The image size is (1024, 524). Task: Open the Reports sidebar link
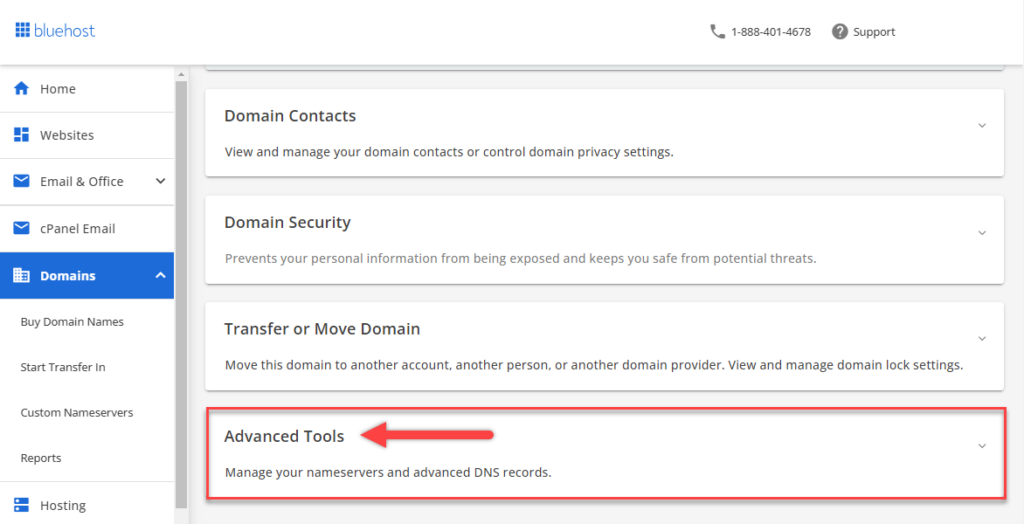tap(41, 458)
